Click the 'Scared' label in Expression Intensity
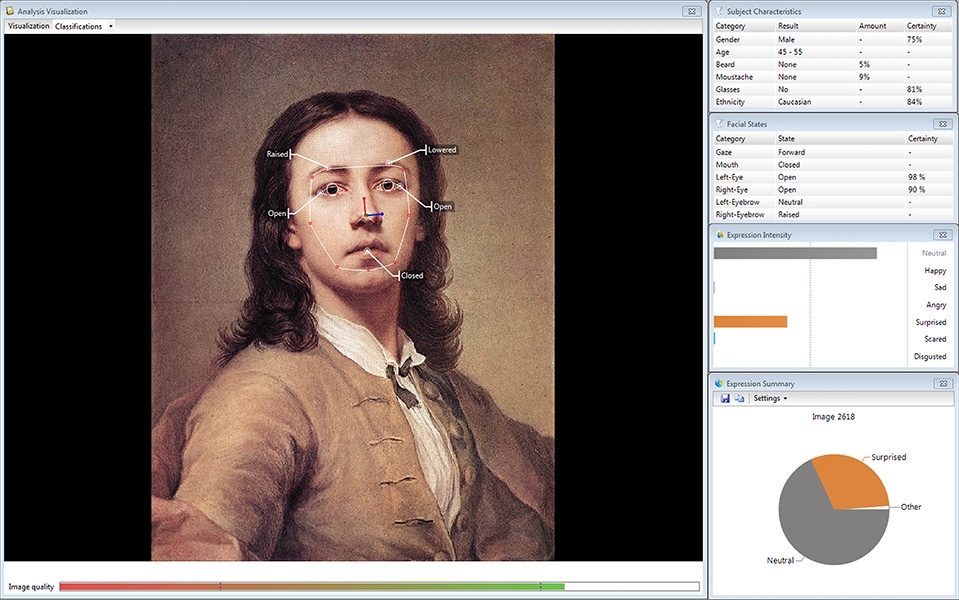The image size is (959, 600). coord(935,339)
